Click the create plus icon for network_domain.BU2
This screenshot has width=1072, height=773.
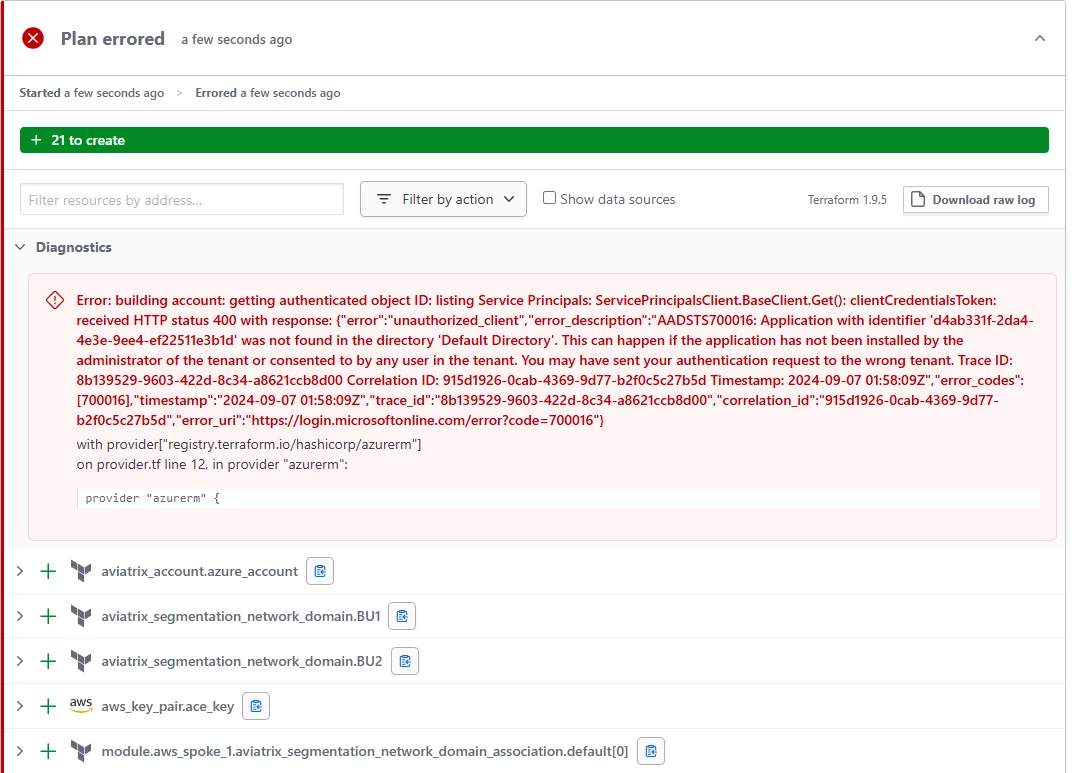click(x=48, y=662)
